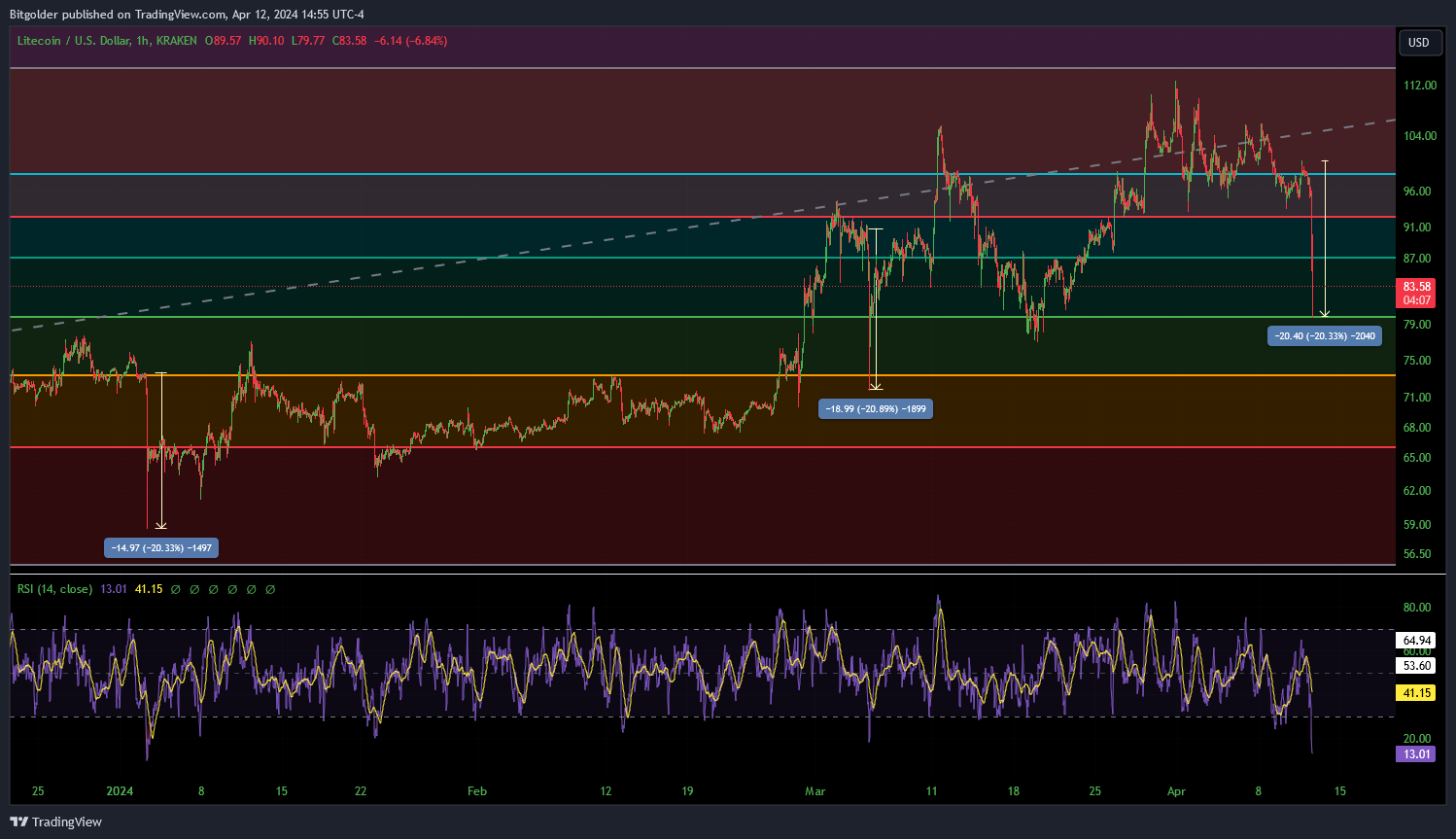Click the high value H90.10
This screenshot has width=1456, height=839.
coord(266,41)
